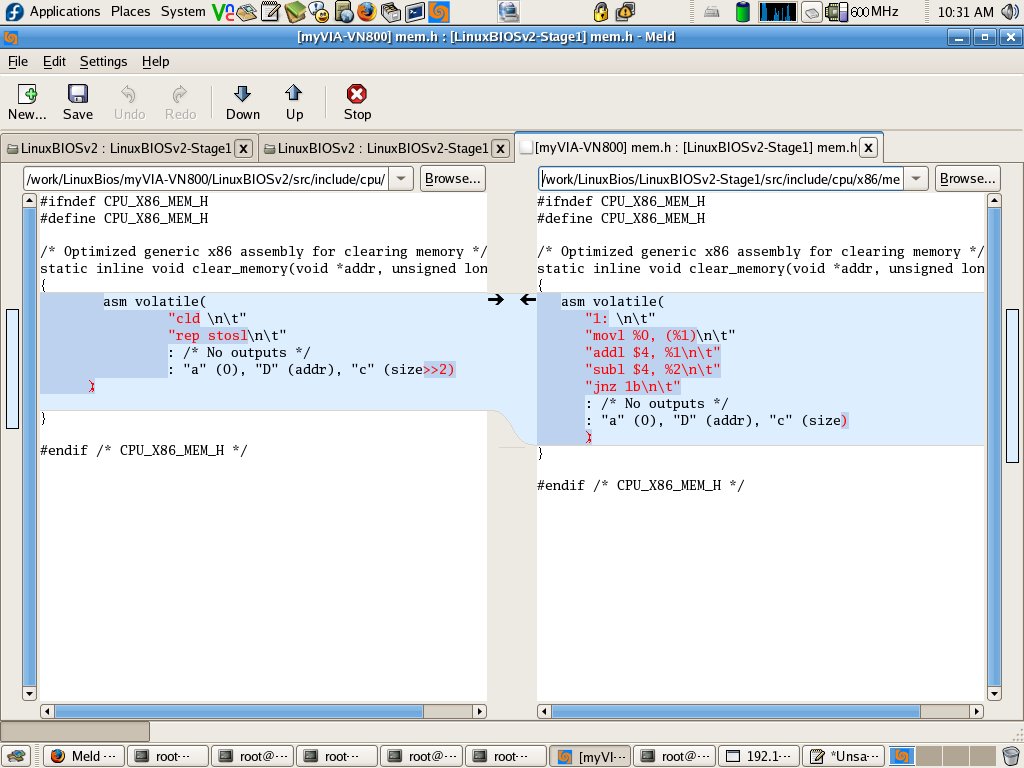Close the first LinuxBIOSv2 tab
Image resolution: width=1024 pixels, height=768 pixels.
click(243, 149)
